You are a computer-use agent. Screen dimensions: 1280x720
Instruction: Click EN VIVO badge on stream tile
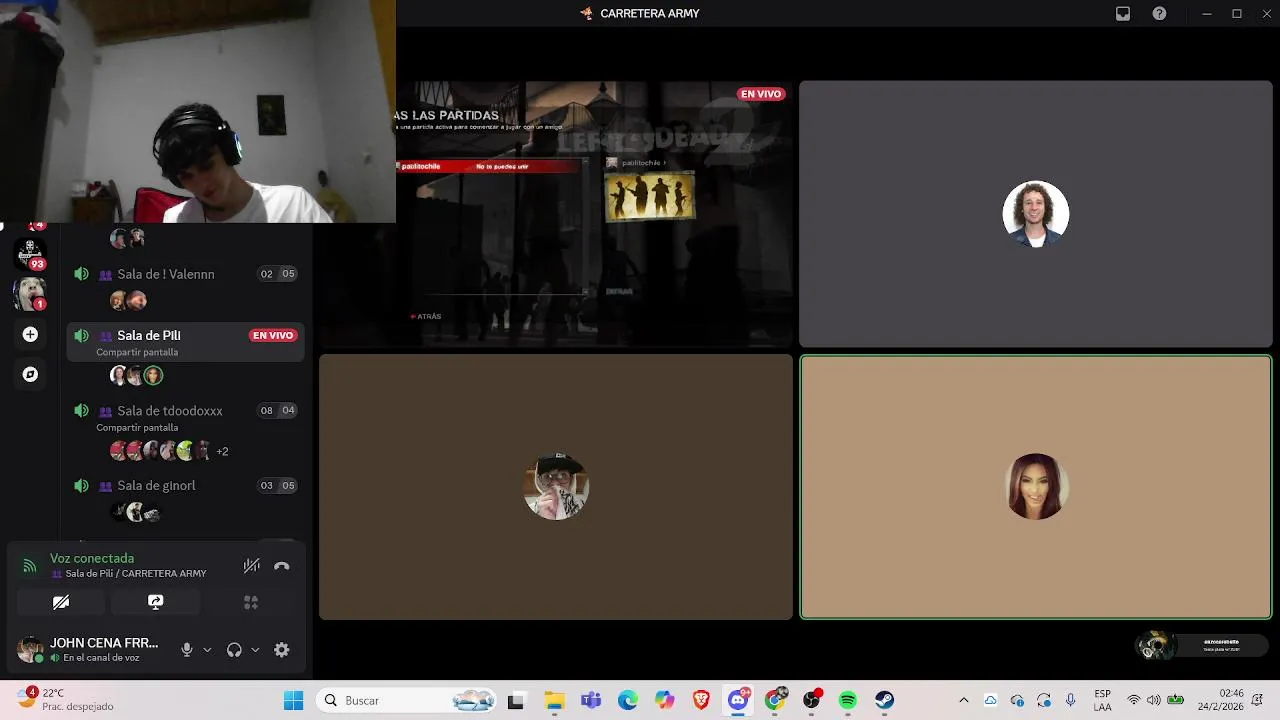(x=761, y=94)
